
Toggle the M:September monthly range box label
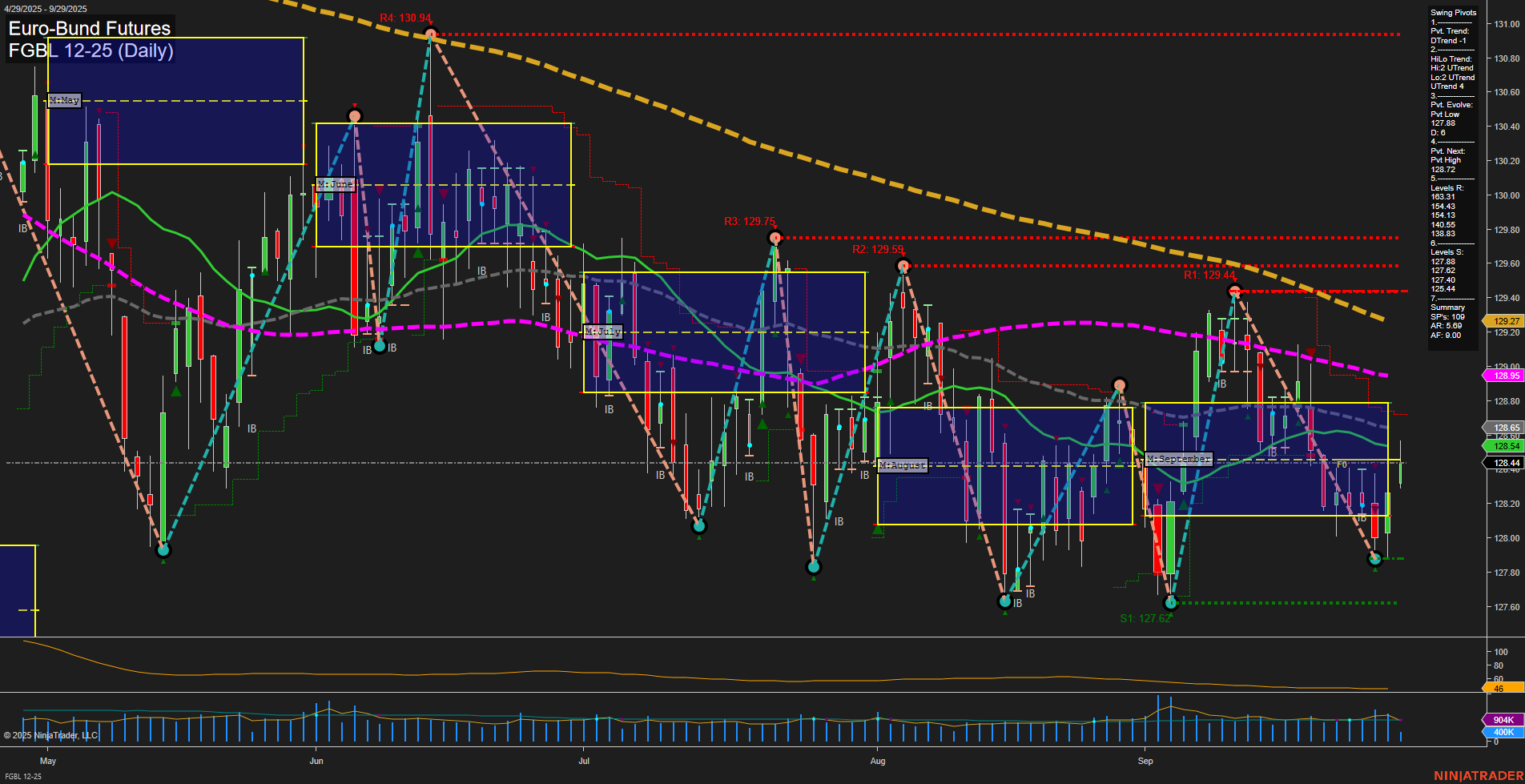[1179, 458]
